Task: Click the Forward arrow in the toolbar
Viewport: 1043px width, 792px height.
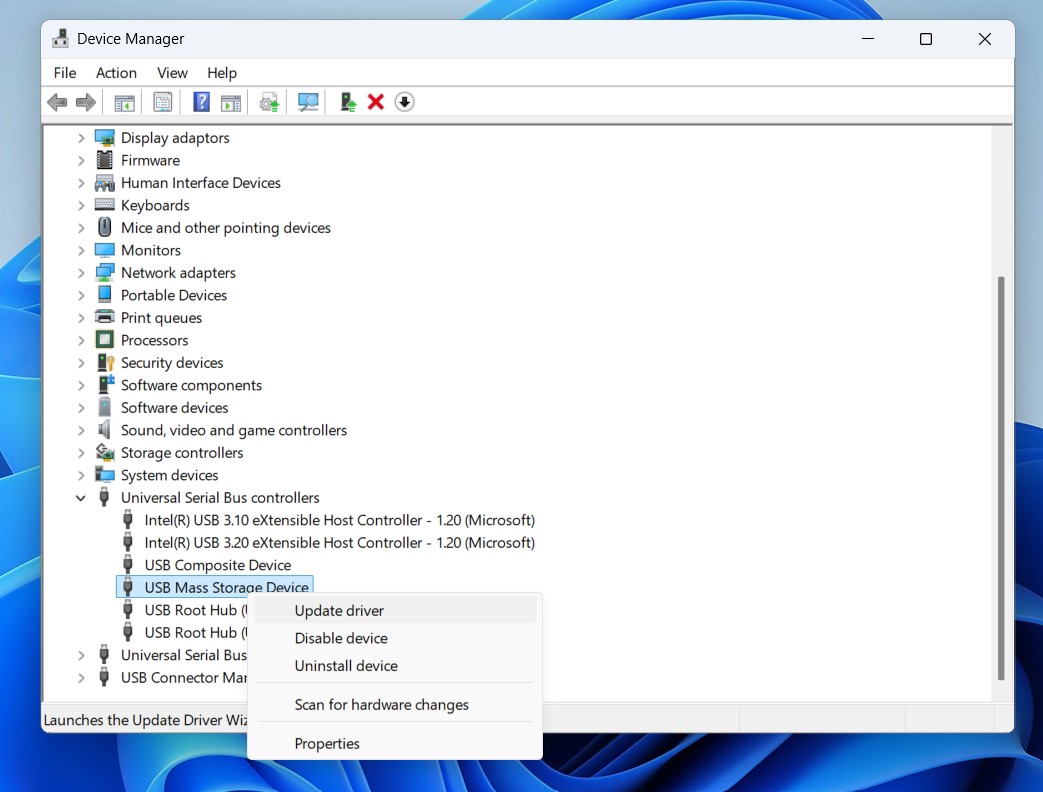Action: (x=86, y=102)
